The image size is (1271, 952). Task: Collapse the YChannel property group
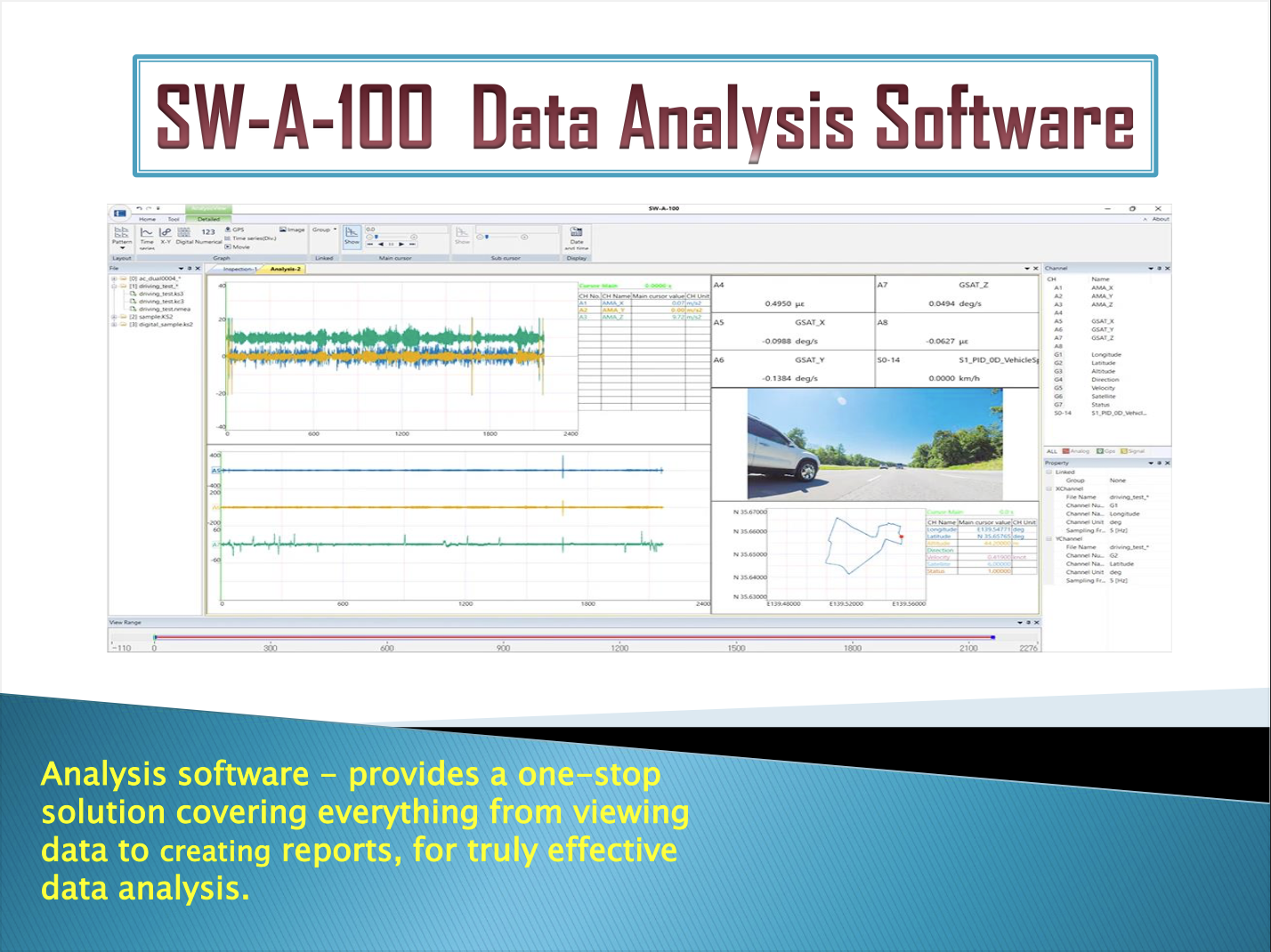tap(1049, 538)
